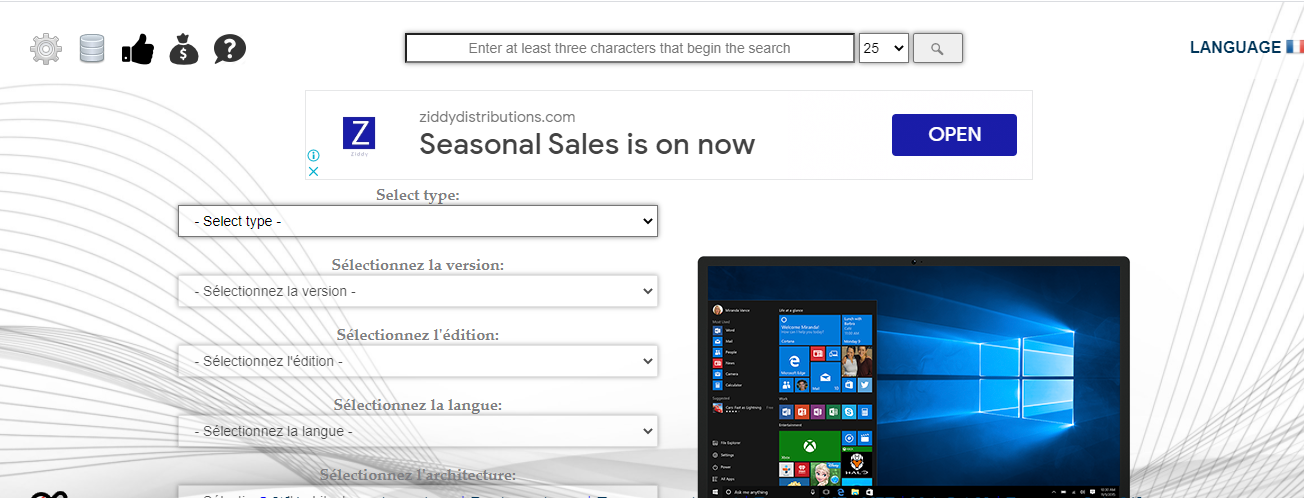This screenshot has height=498, width=1304.
Task: Click the ziddydistributions.com ad text
Action: (x=497, y=117)
